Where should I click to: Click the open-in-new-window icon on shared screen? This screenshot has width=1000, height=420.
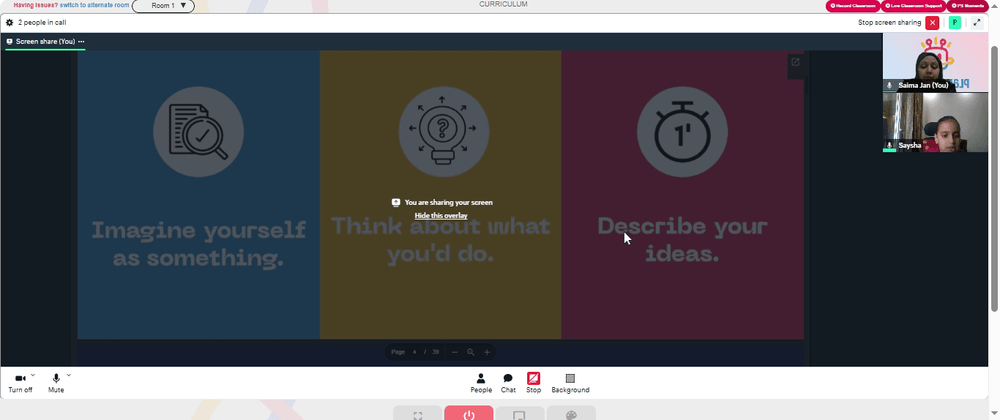(x=795, y=62)
